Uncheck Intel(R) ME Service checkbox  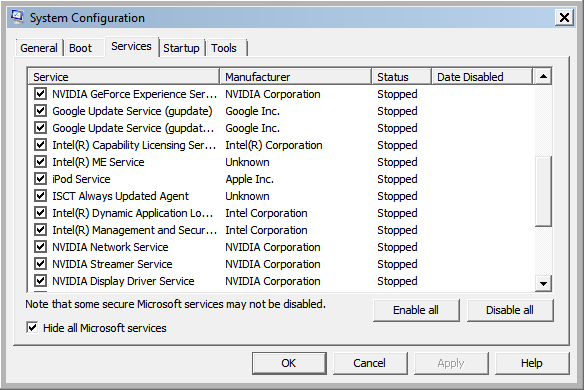click(40, 162)
